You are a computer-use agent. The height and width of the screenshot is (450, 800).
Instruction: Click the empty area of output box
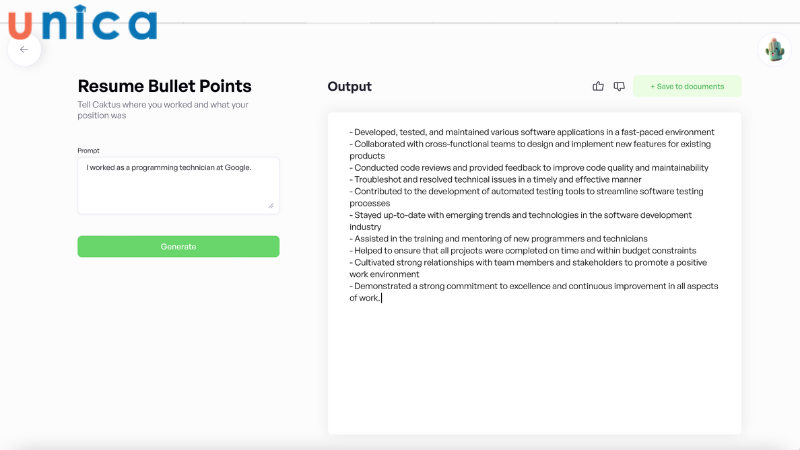click(534, 370)
